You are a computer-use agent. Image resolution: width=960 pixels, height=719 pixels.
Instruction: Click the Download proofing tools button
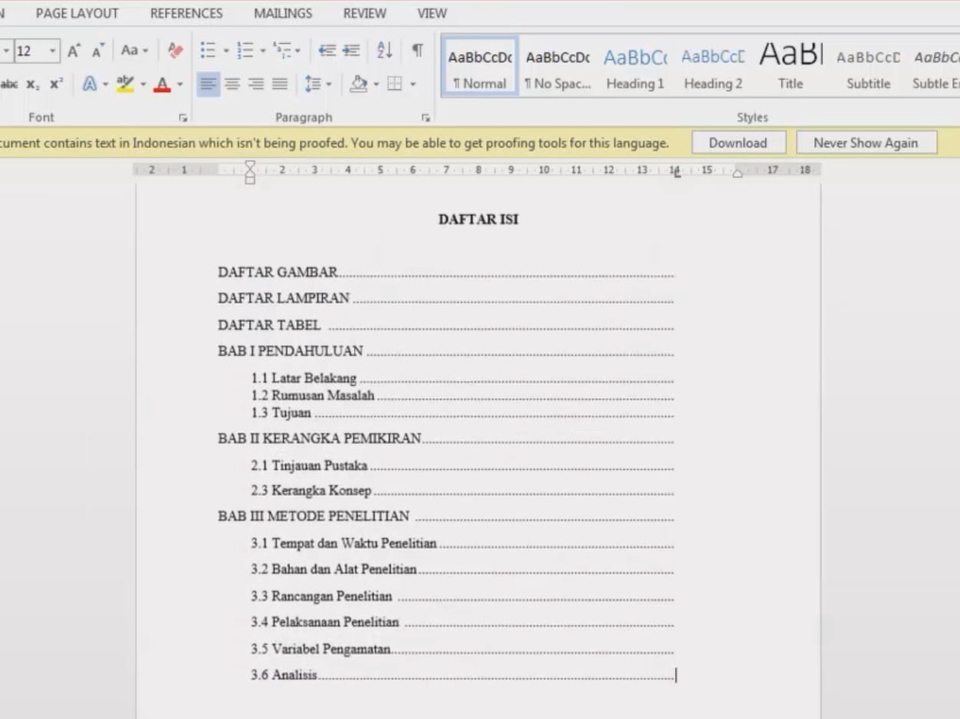click(737, 142)
